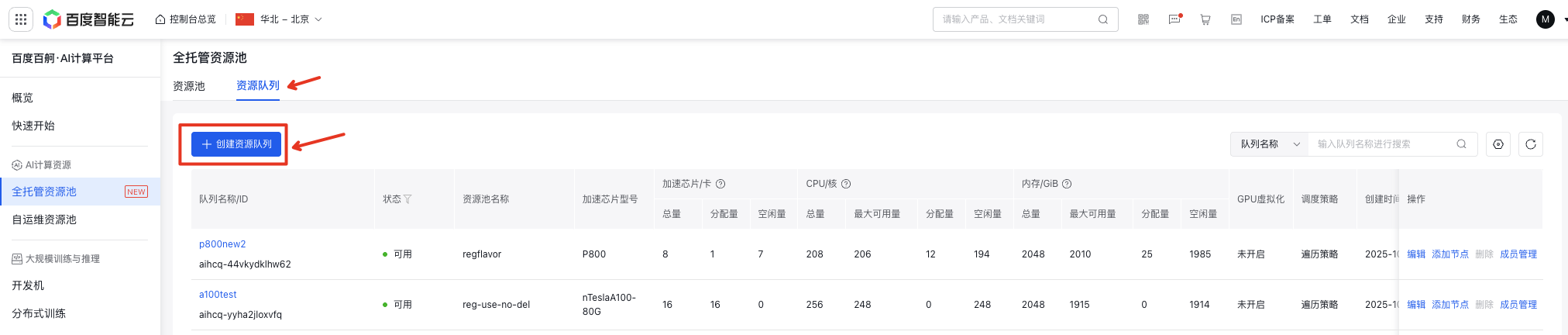
Task: Click the help icon beside 内存/GiB
Action: [x=1067, y=184]
